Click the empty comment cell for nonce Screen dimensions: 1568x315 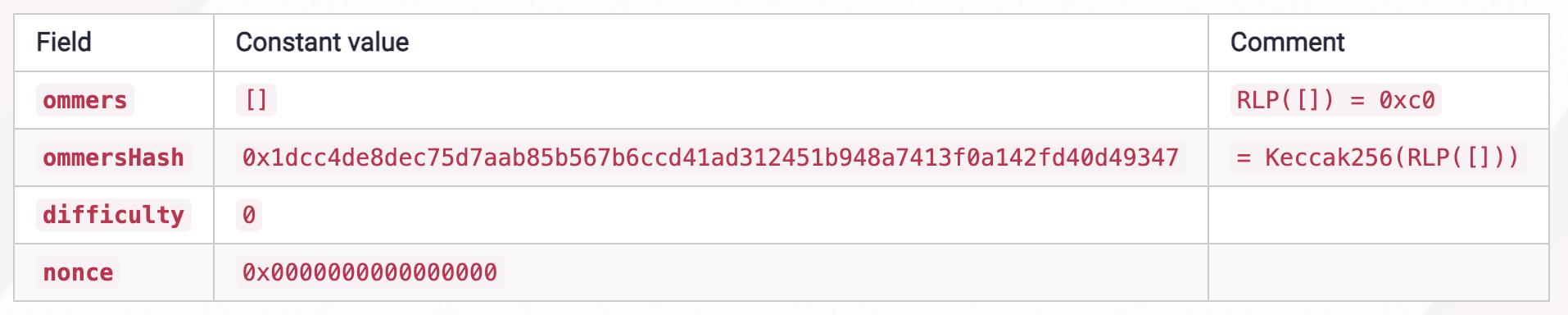(x=1379, y=272)
